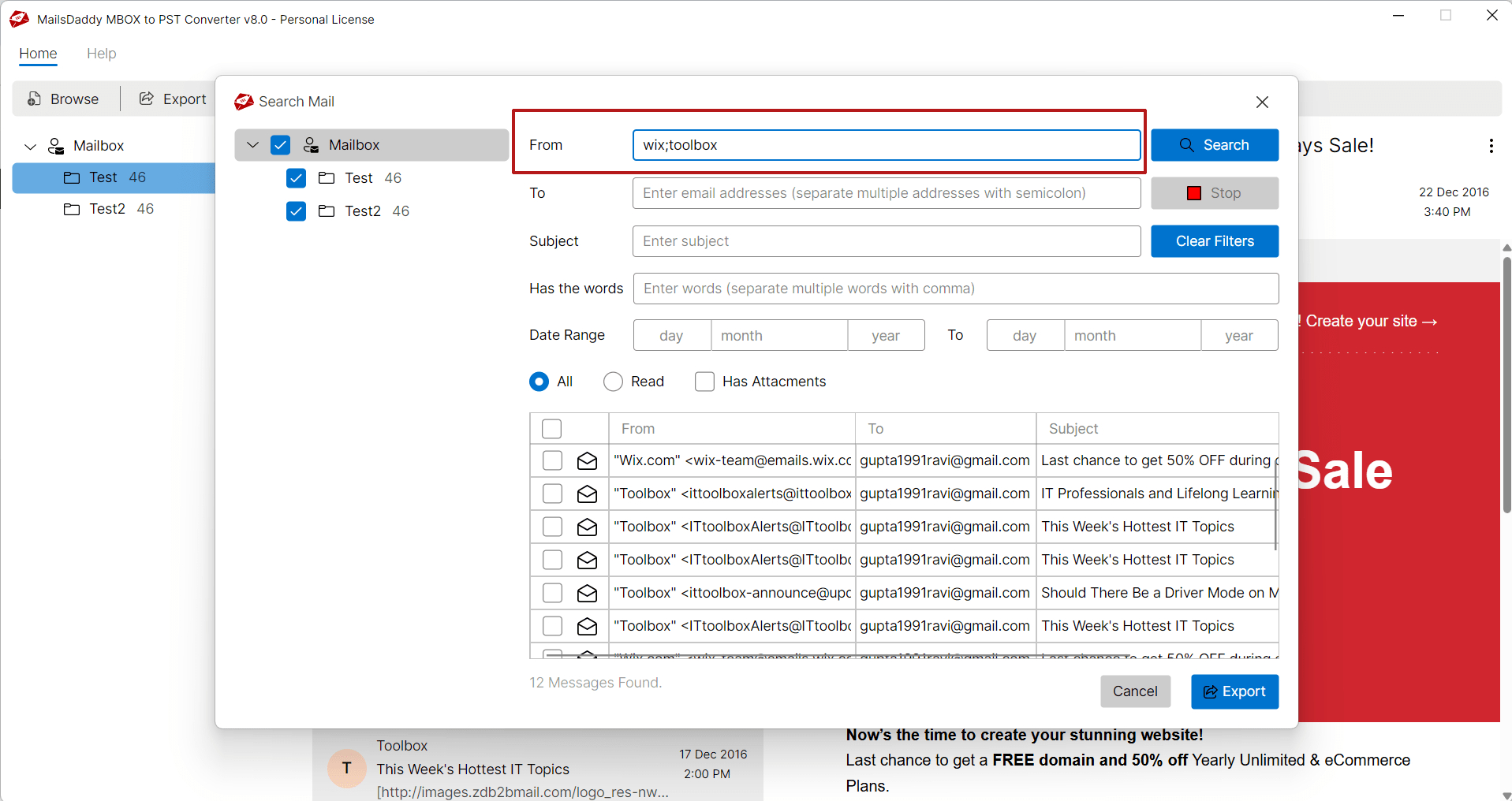Click the Search Mail dialog logo icon
The width and height of the screenshot is (1512, 801).
pos(244,102)
